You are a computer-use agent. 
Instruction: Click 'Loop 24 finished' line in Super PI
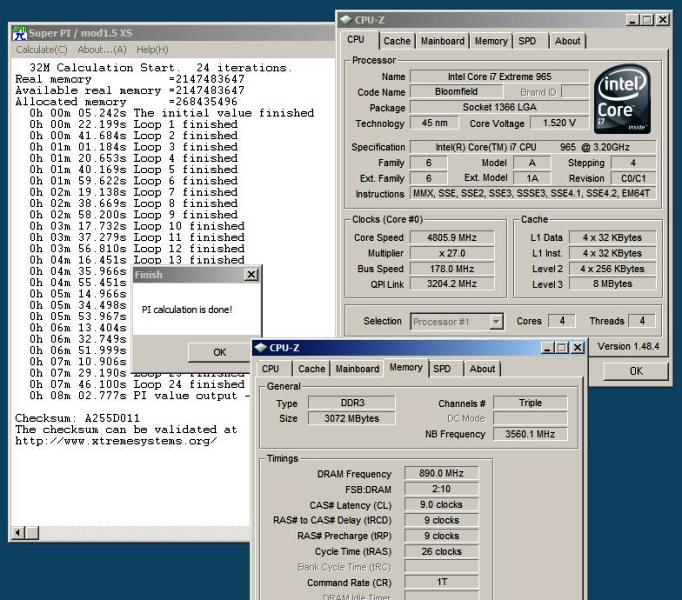(189, 385)
